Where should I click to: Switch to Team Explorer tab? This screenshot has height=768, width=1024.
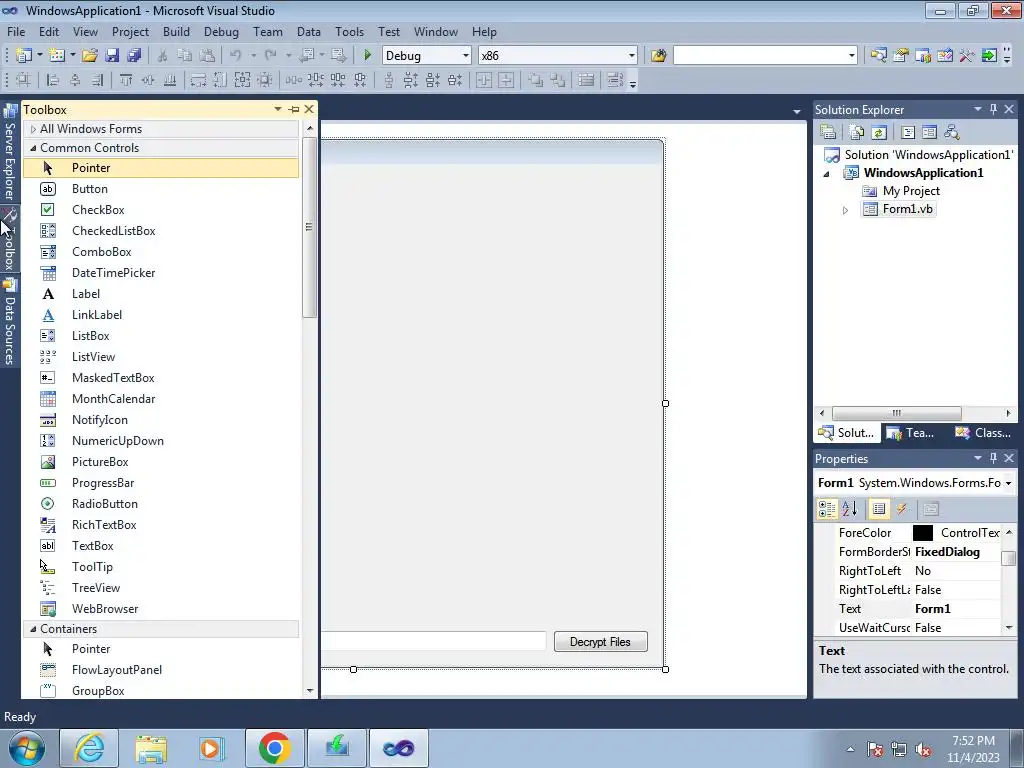click(910, 432)
